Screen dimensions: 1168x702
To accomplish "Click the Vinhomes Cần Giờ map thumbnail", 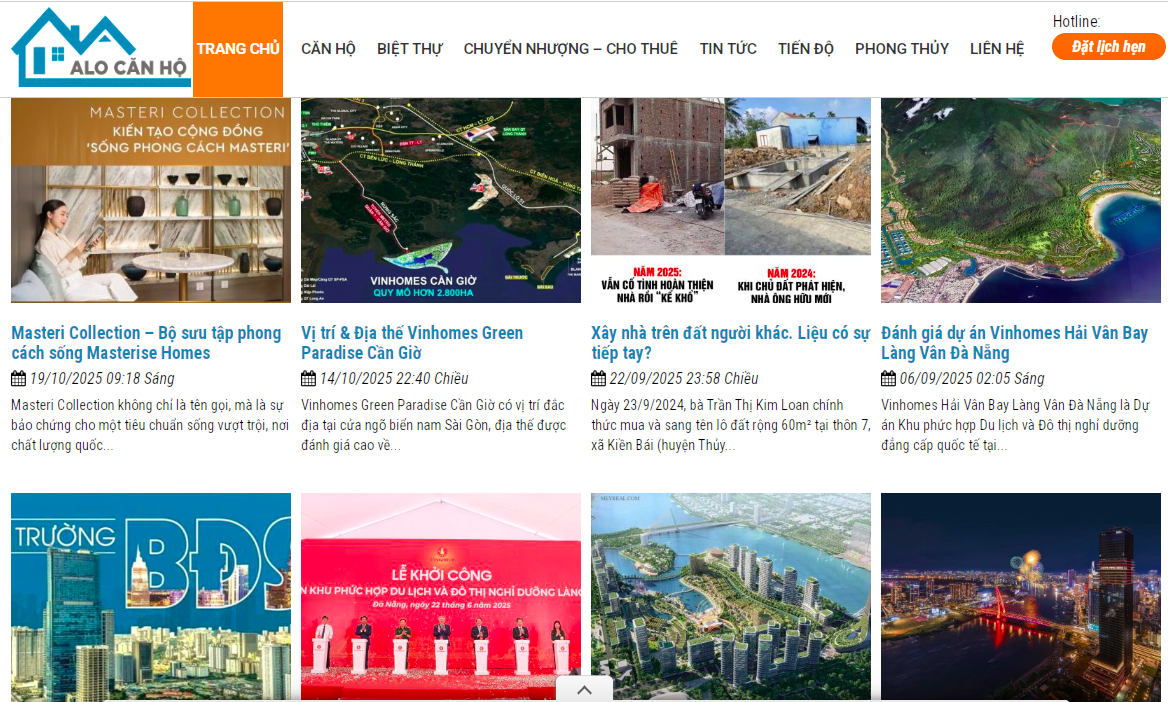I will point(440,199).
